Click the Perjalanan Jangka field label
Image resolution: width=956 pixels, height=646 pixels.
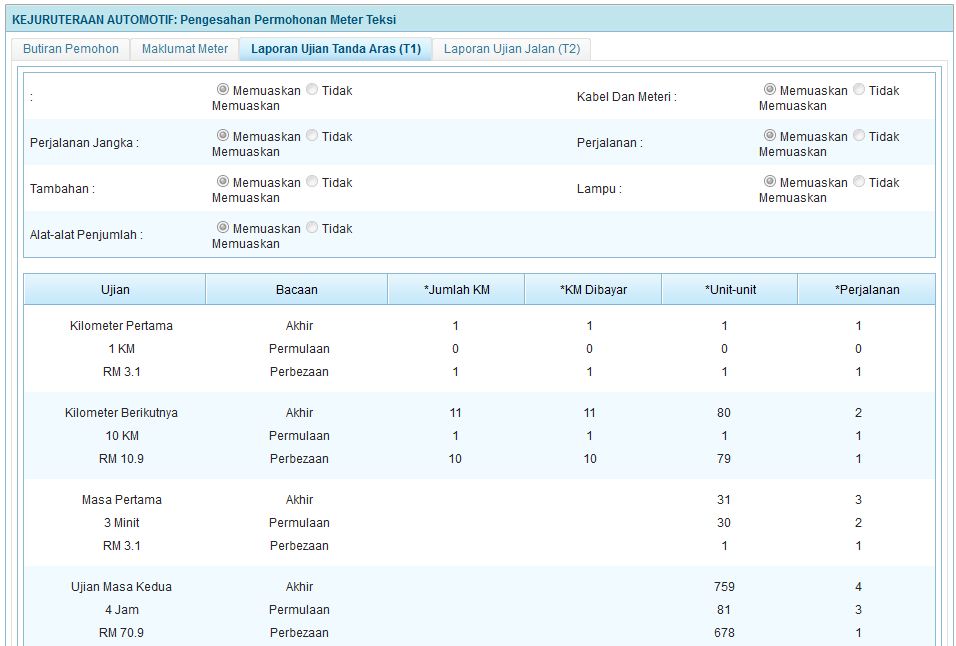[84, 143]
